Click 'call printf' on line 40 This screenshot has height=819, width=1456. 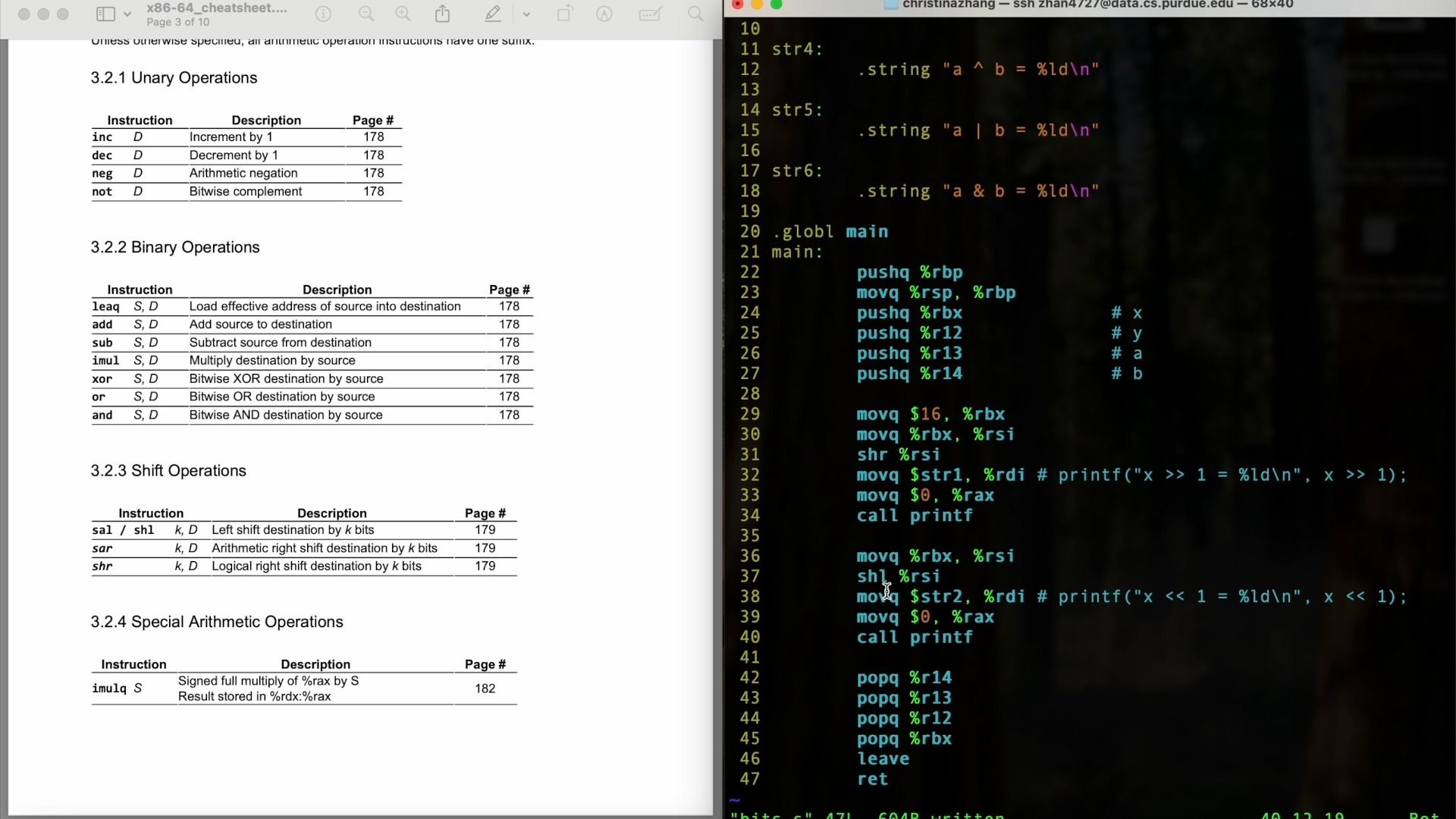[x=915, y=637]
